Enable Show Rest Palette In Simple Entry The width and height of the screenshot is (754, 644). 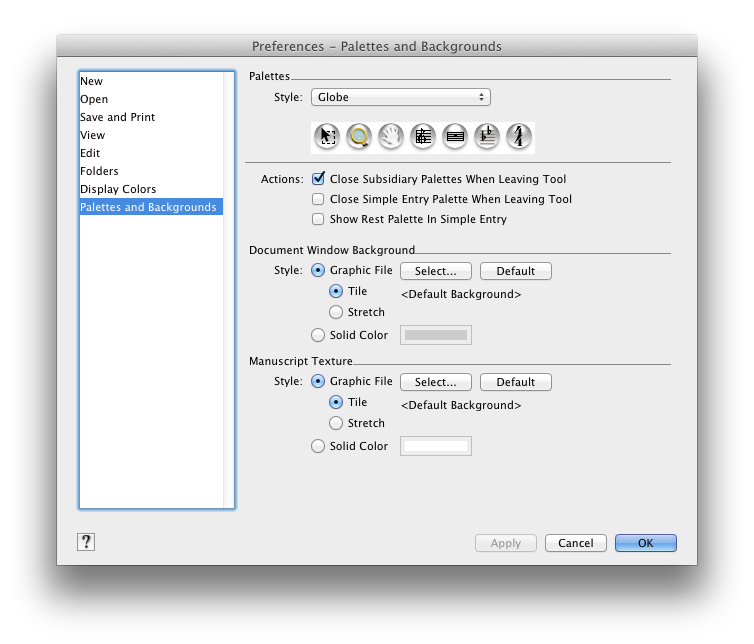(x=318, y=219)
